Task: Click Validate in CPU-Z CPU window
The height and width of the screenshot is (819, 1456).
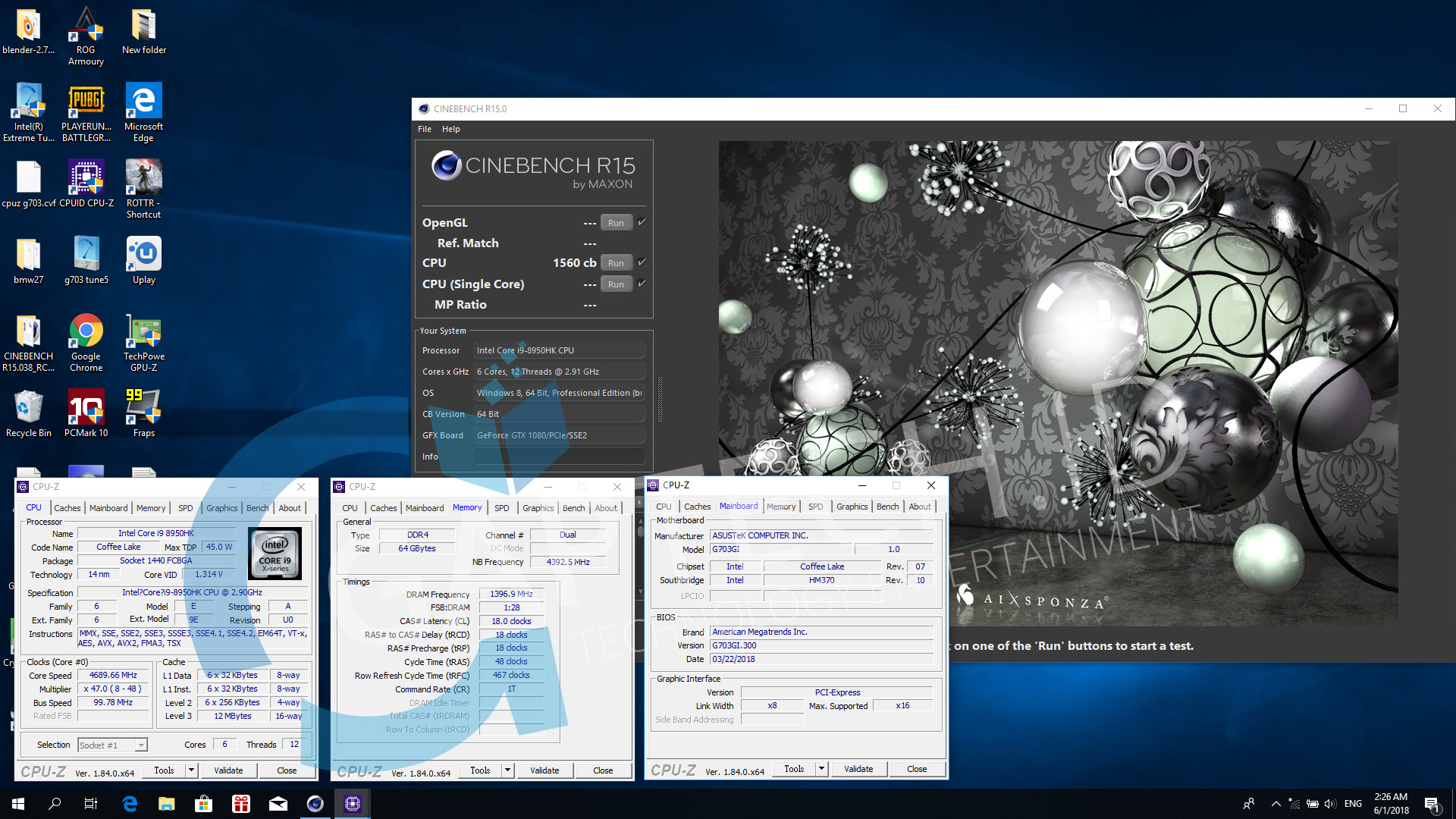Action: coord(228,770)
